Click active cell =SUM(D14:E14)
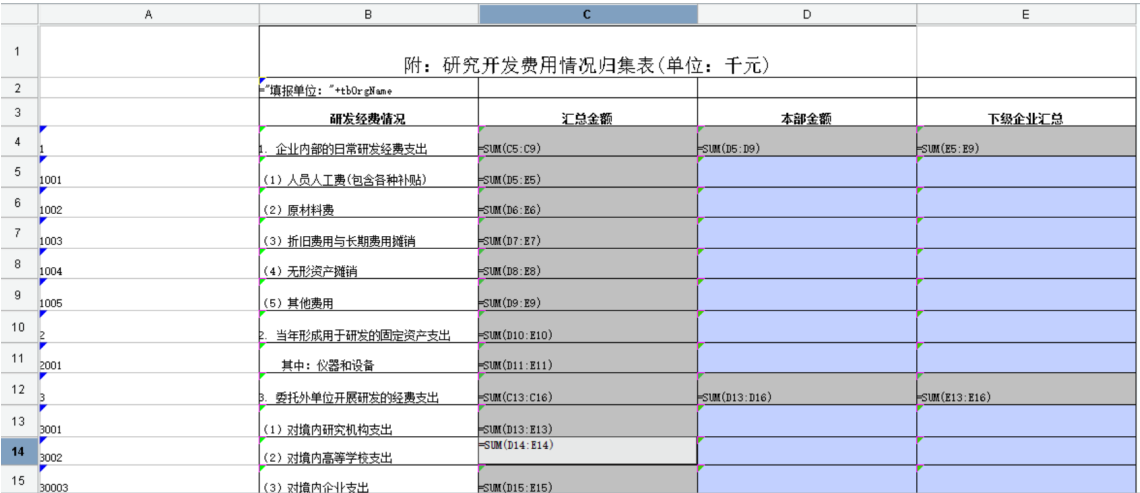Viewport: 1140px width, 493px height. pyautogui.click(x=588, y=451)
